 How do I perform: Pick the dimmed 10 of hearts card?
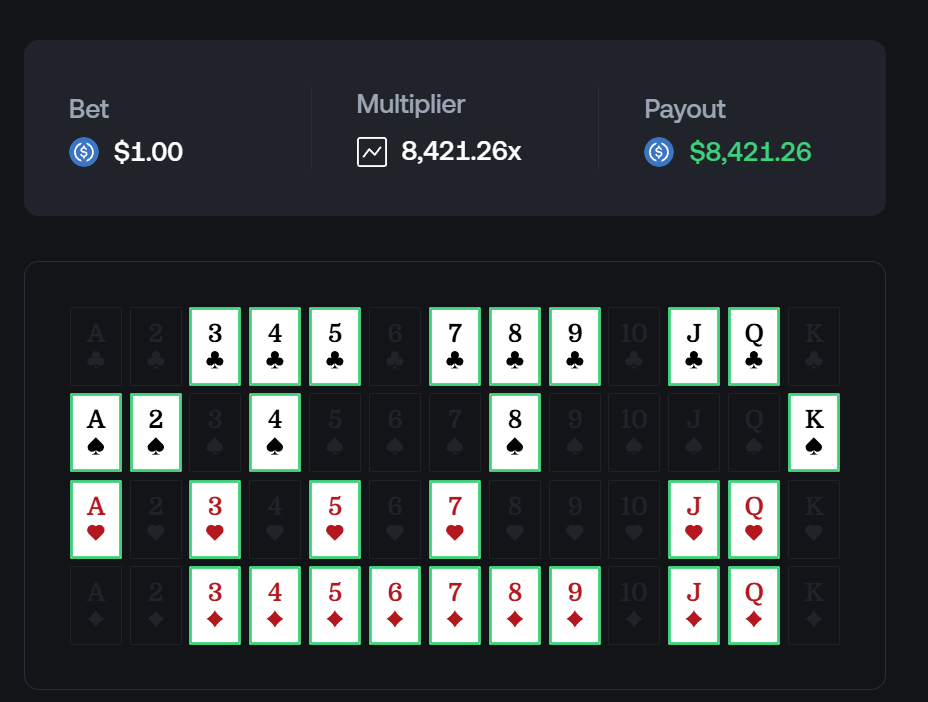tap(634, 520)
